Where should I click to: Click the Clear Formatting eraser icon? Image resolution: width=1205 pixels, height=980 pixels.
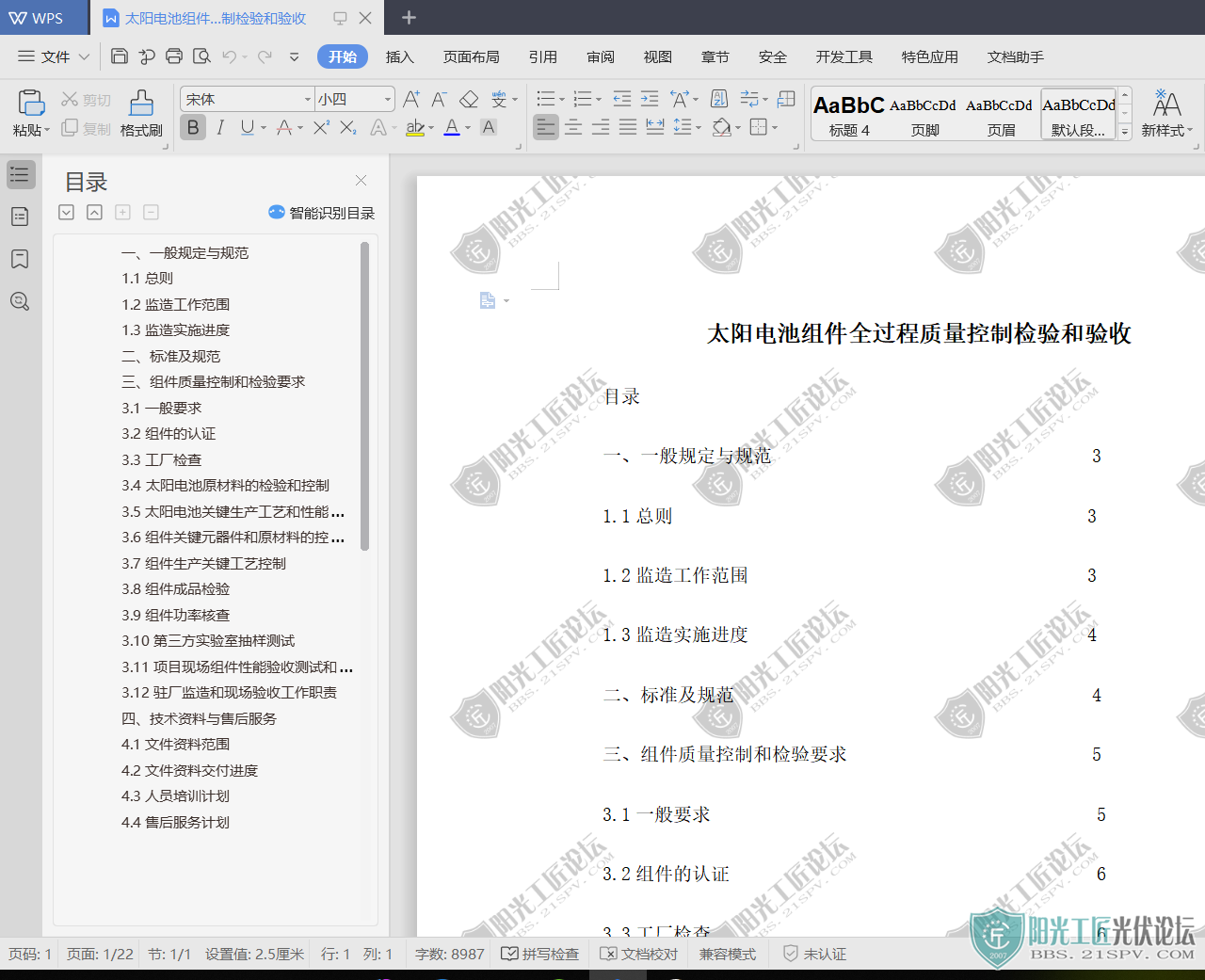tap(469, 99)
